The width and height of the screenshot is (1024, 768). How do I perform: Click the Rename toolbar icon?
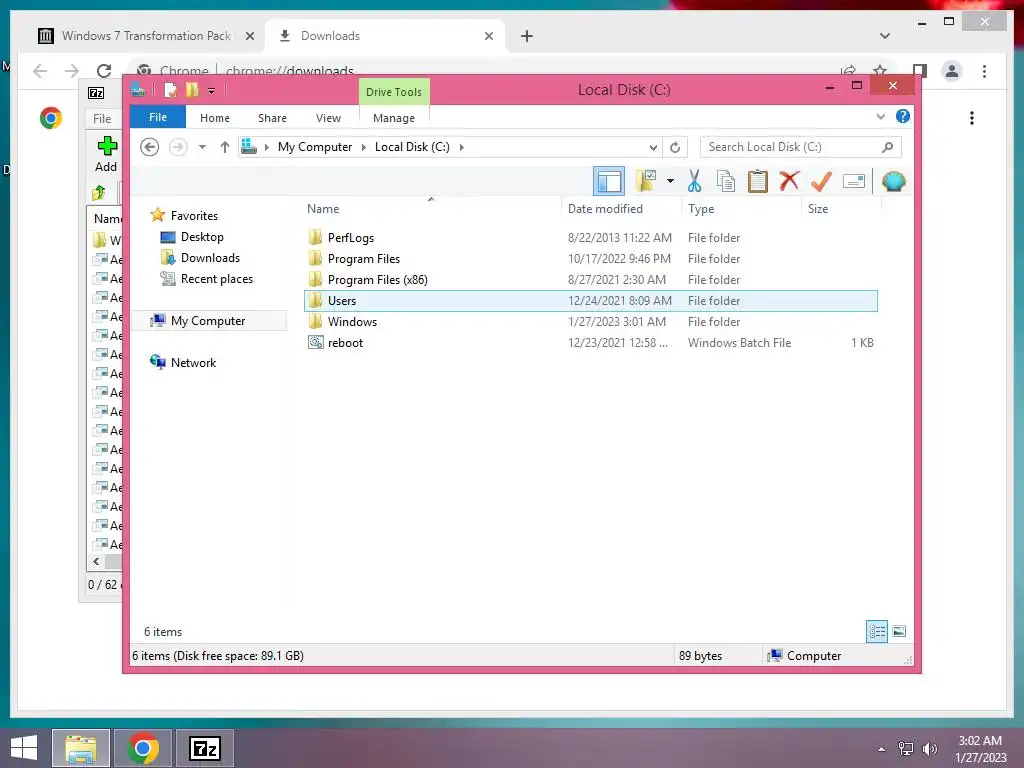click(x=854, y=181)
